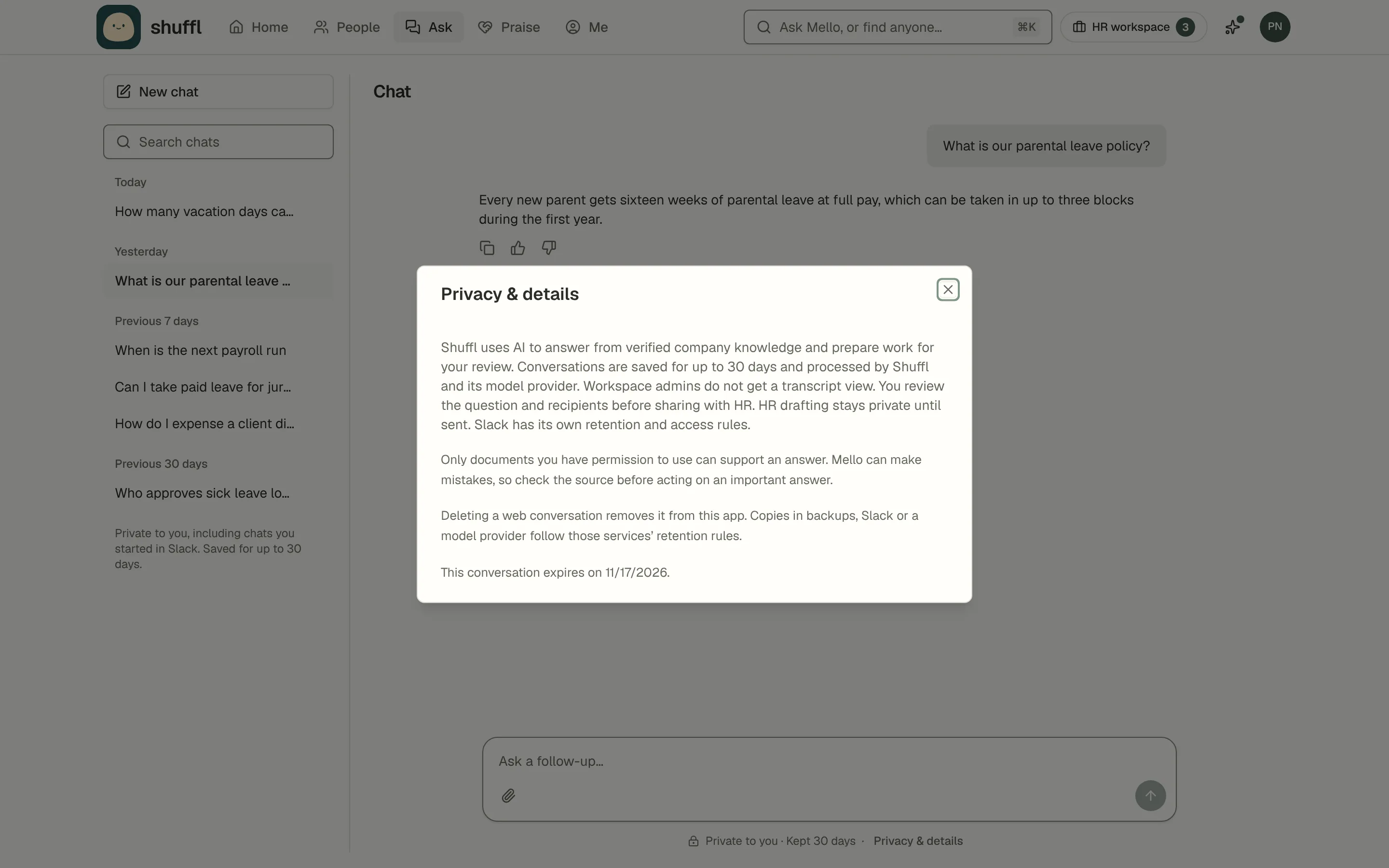1389x868 pixels.
Task: Open the People section
Action: click(347, 27)
